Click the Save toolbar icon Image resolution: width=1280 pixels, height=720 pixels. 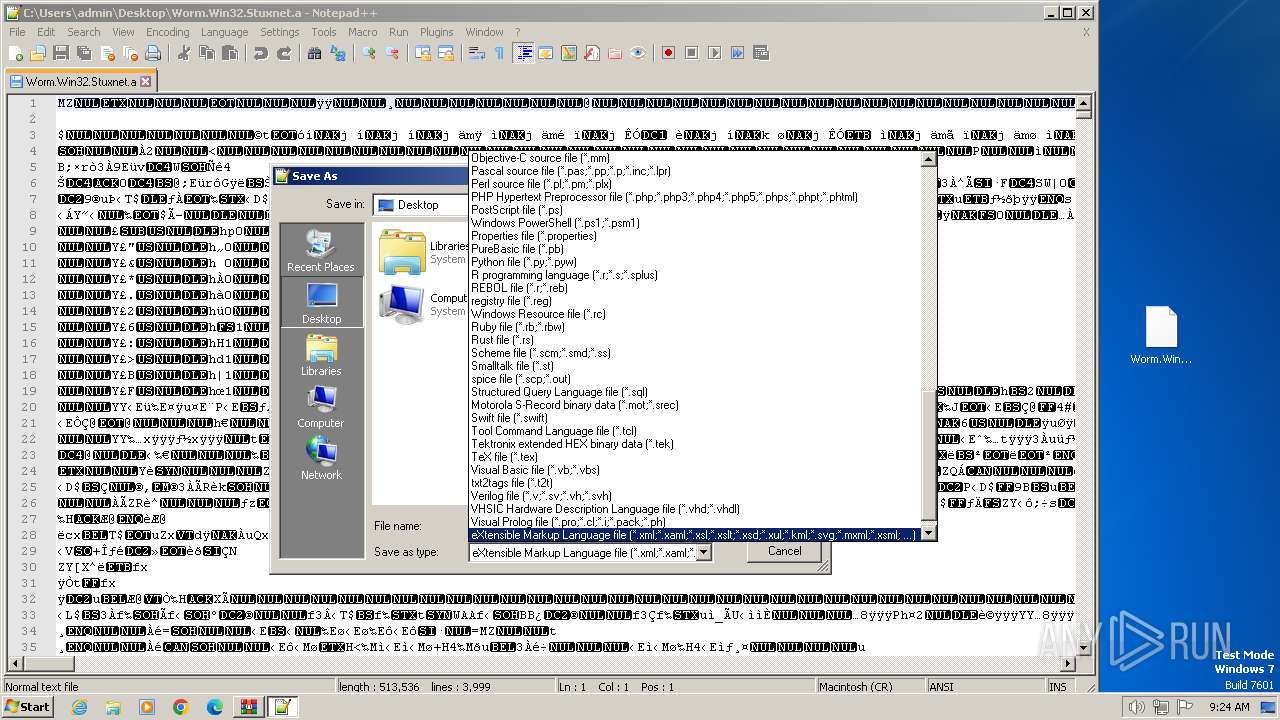click(60, 53)
